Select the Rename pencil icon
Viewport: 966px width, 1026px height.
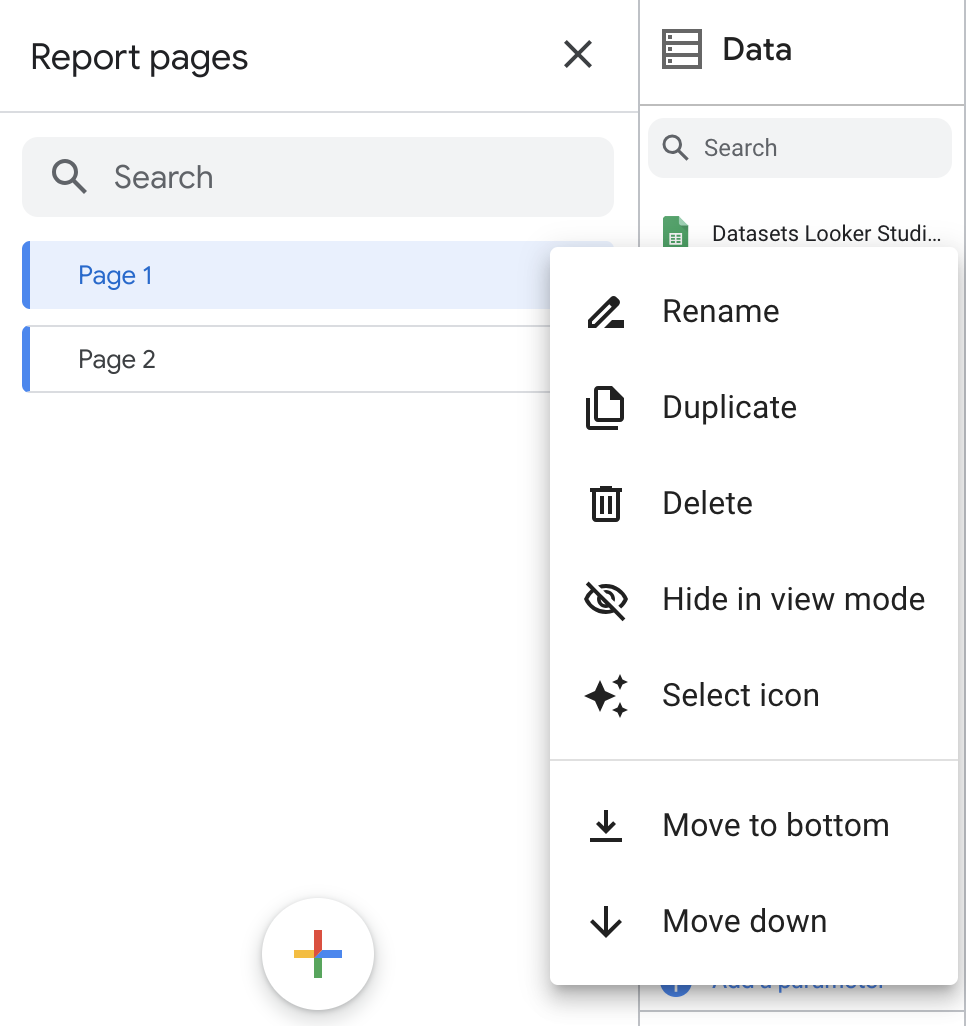606,311
